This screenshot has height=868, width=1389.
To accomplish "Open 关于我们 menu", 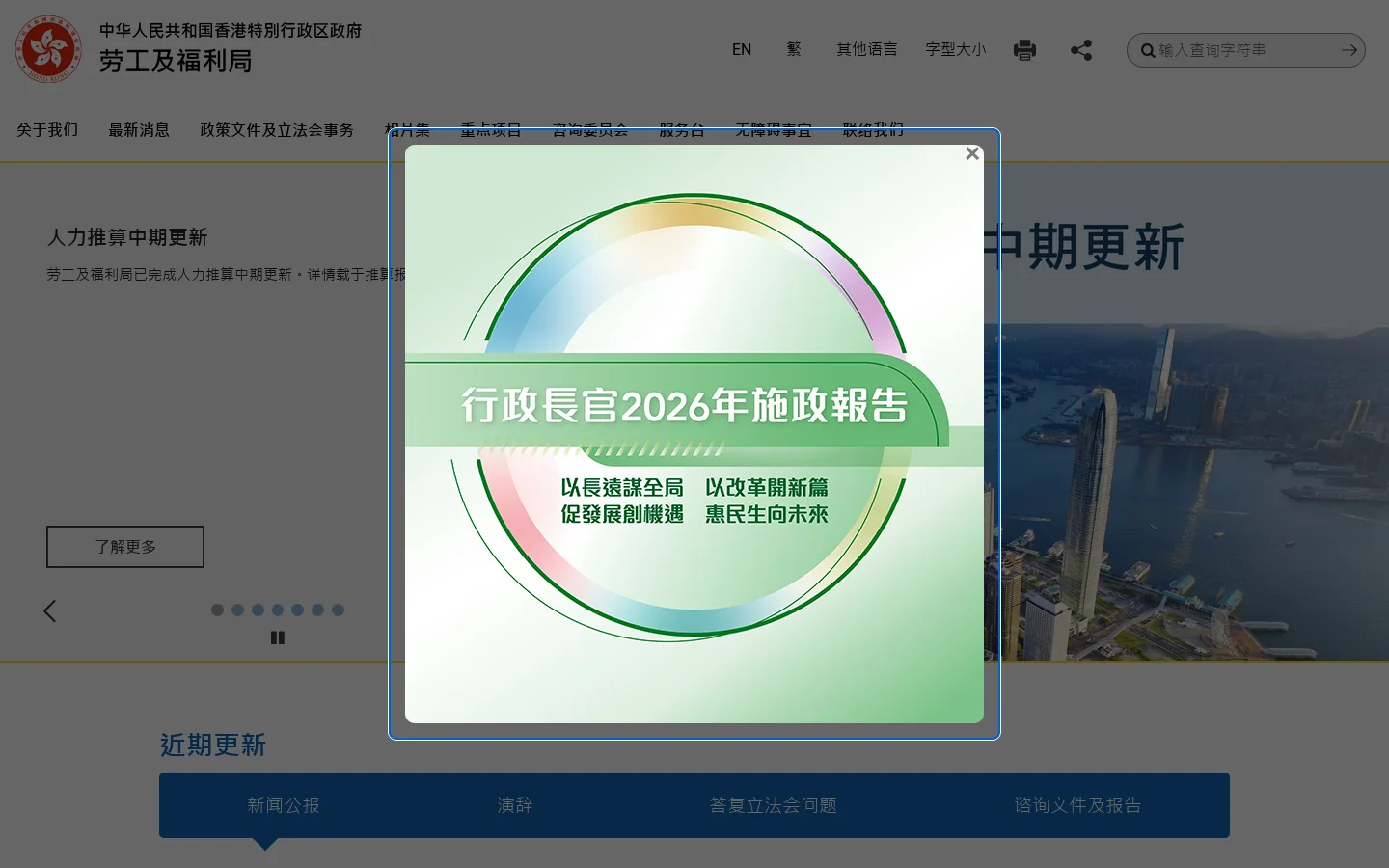I will tap(47, 130).
